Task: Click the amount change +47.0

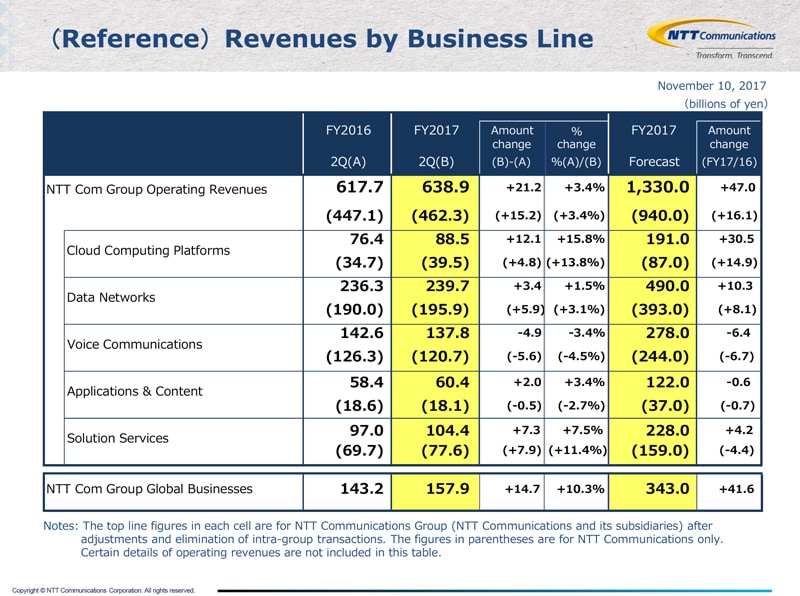Action: (737, 187)
